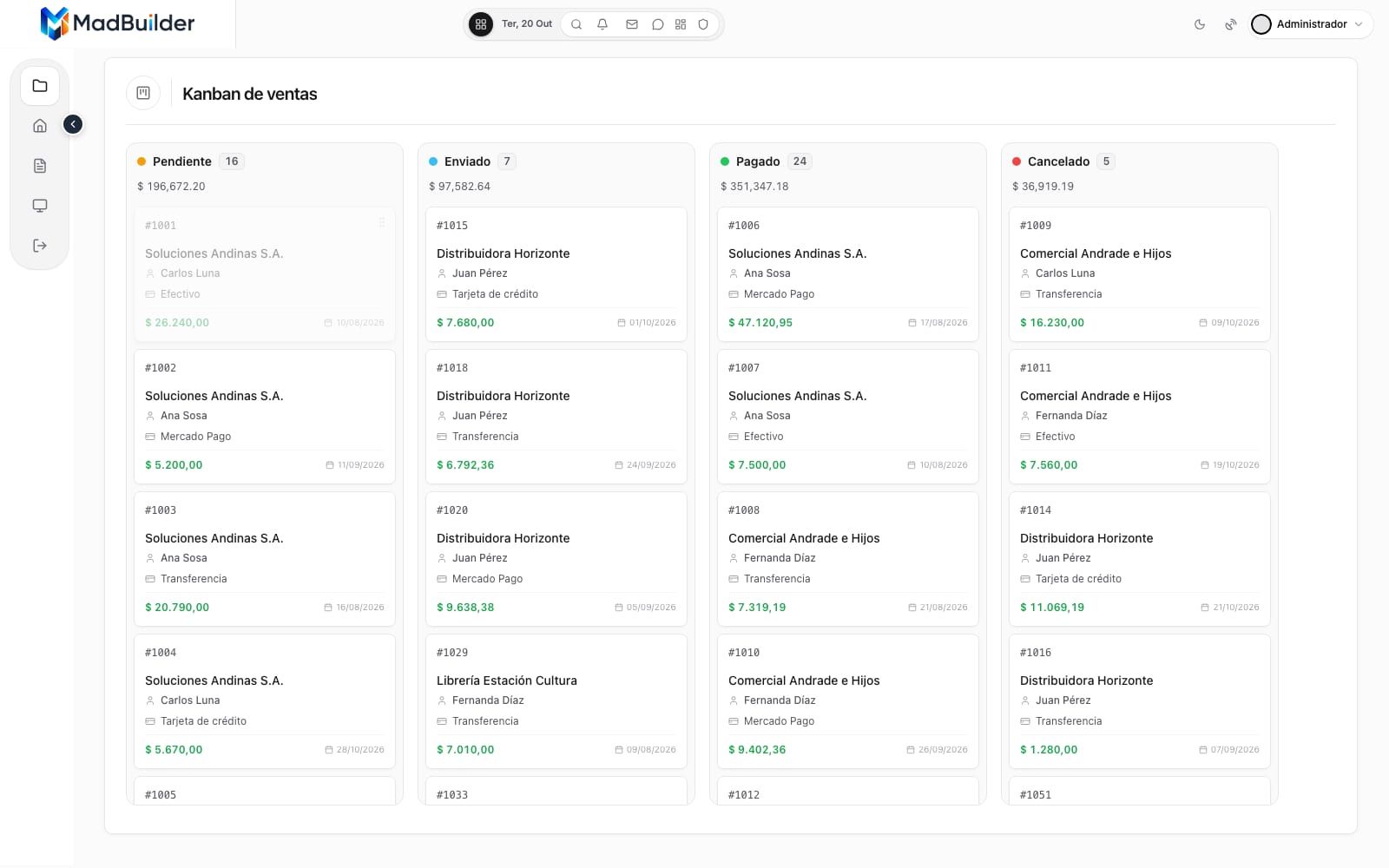The height and width of the screenshot is (868, 1389).
Task: Open the document icon in the sidebar
Action: pyautogui.click(x=40, y=166)
